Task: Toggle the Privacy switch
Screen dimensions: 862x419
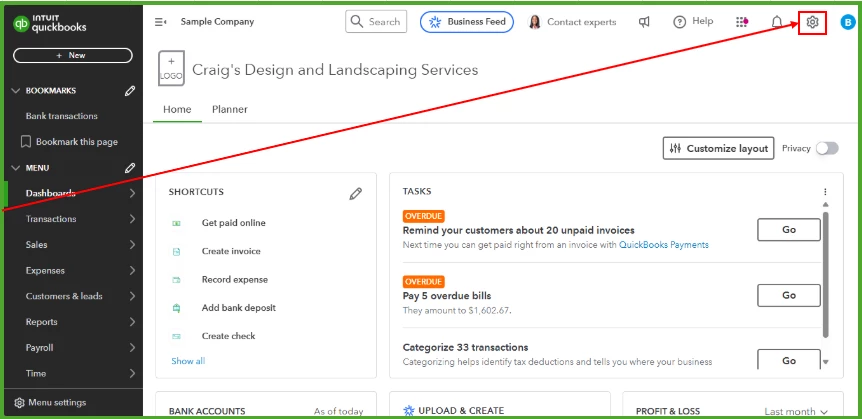Action: pyautogui.click(x=827, y=148)
